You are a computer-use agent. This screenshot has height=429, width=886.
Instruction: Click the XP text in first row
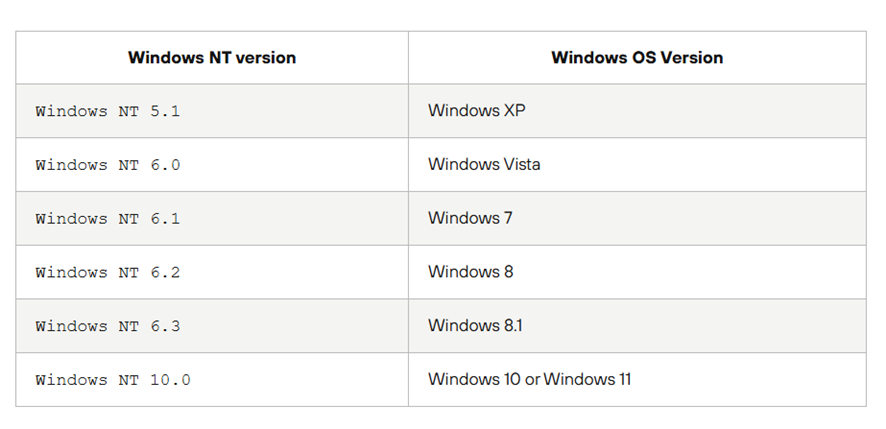tap(514, 111)
